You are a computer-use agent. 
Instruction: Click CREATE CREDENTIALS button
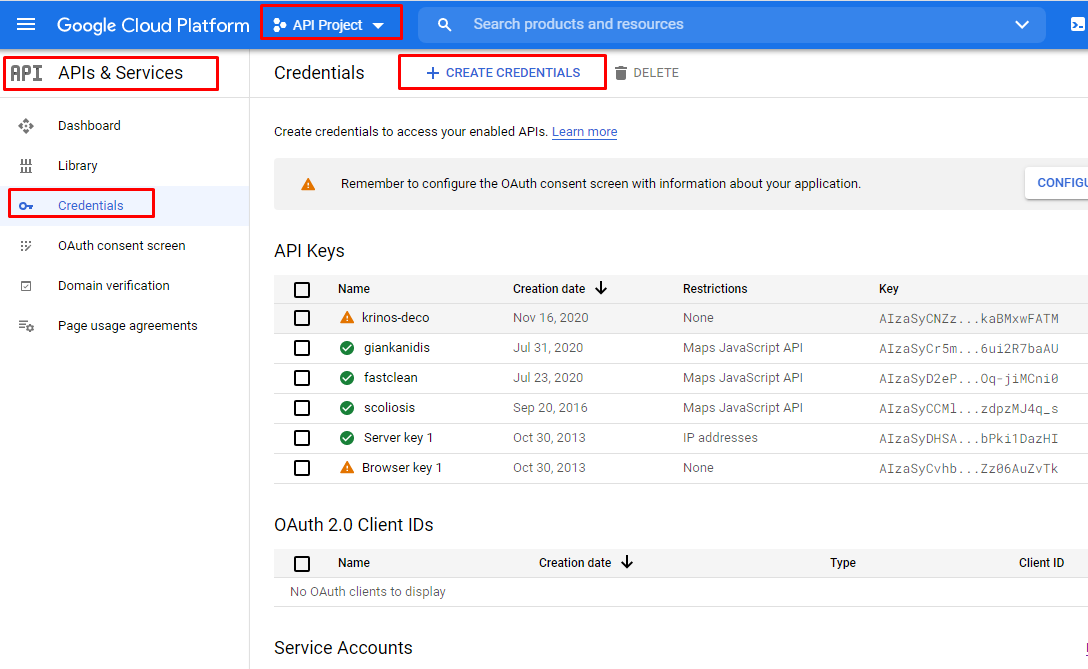pos(502,73)
